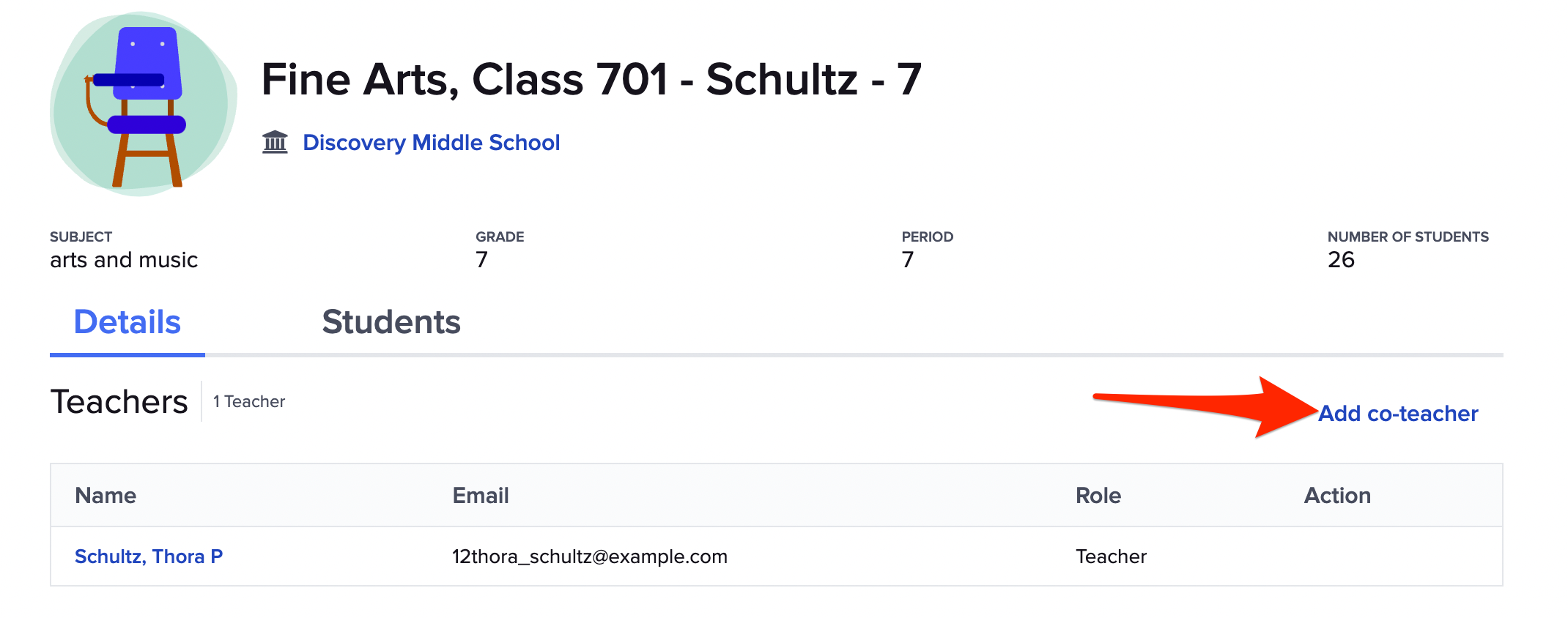This screenshot has width=1568, height=618.
Task: Click the arts and music subject value
Action: [x=124, y=260]
